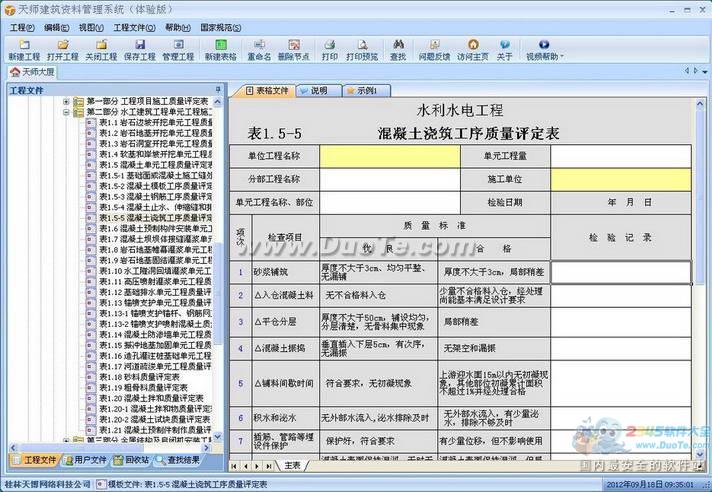Go to last sheet navigation arrow
712x492 pixels.
pyautogui.click(x=269, y=466)
